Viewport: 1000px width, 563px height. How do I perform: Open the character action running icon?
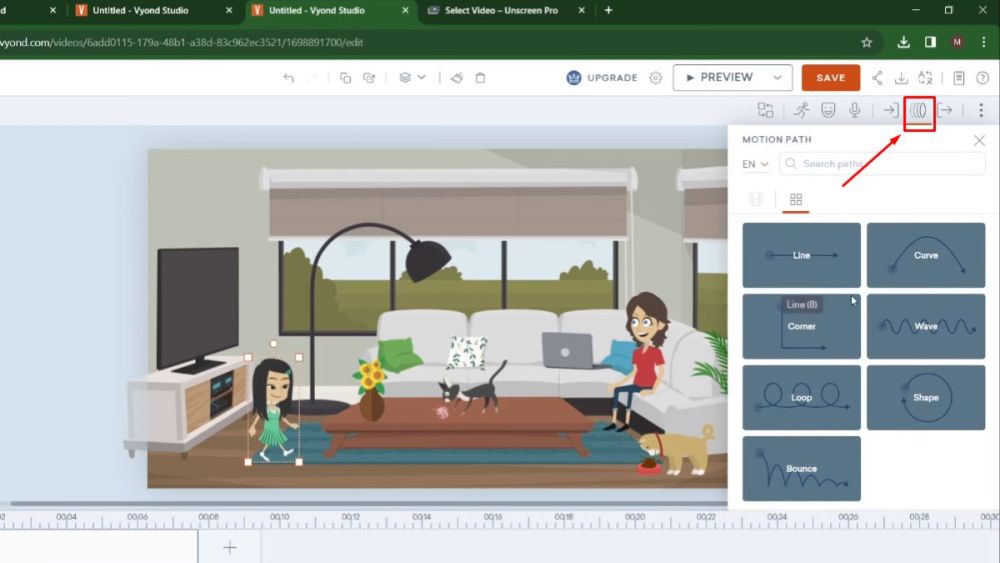click(802, 110)
